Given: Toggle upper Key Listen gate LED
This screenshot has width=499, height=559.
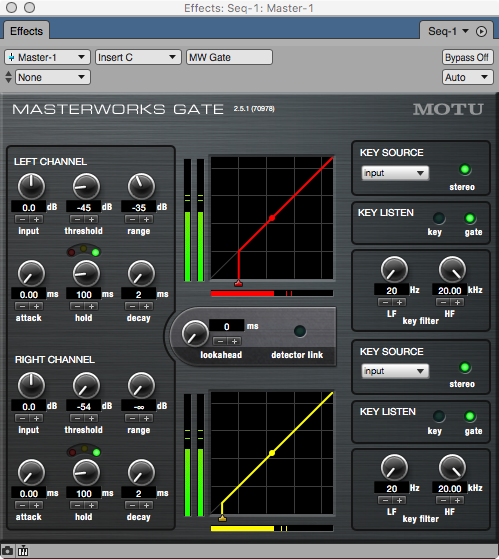Looking at the screenshot, I should (470, 218).
